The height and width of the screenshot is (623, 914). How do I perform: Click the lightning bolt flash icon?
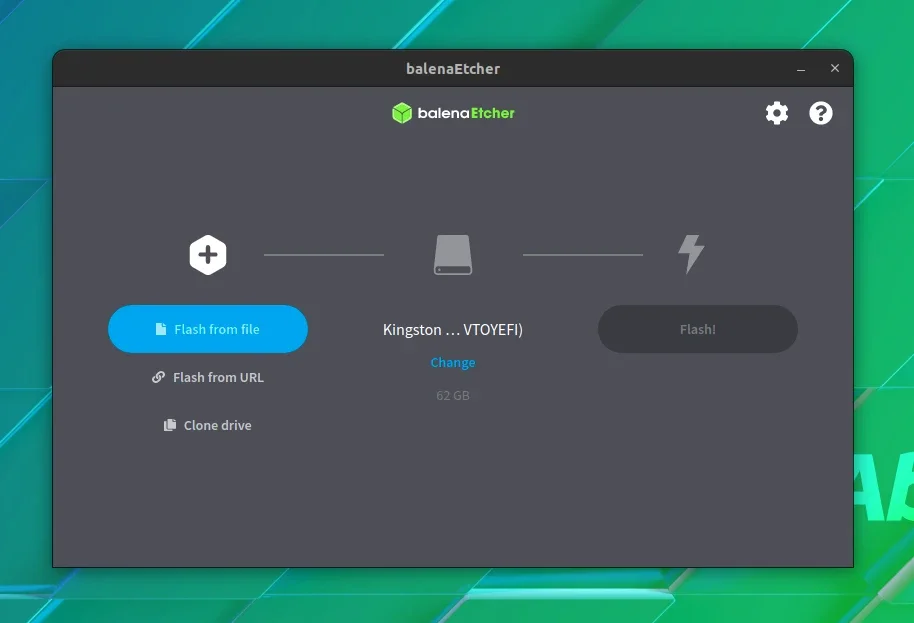coord(691,254)
